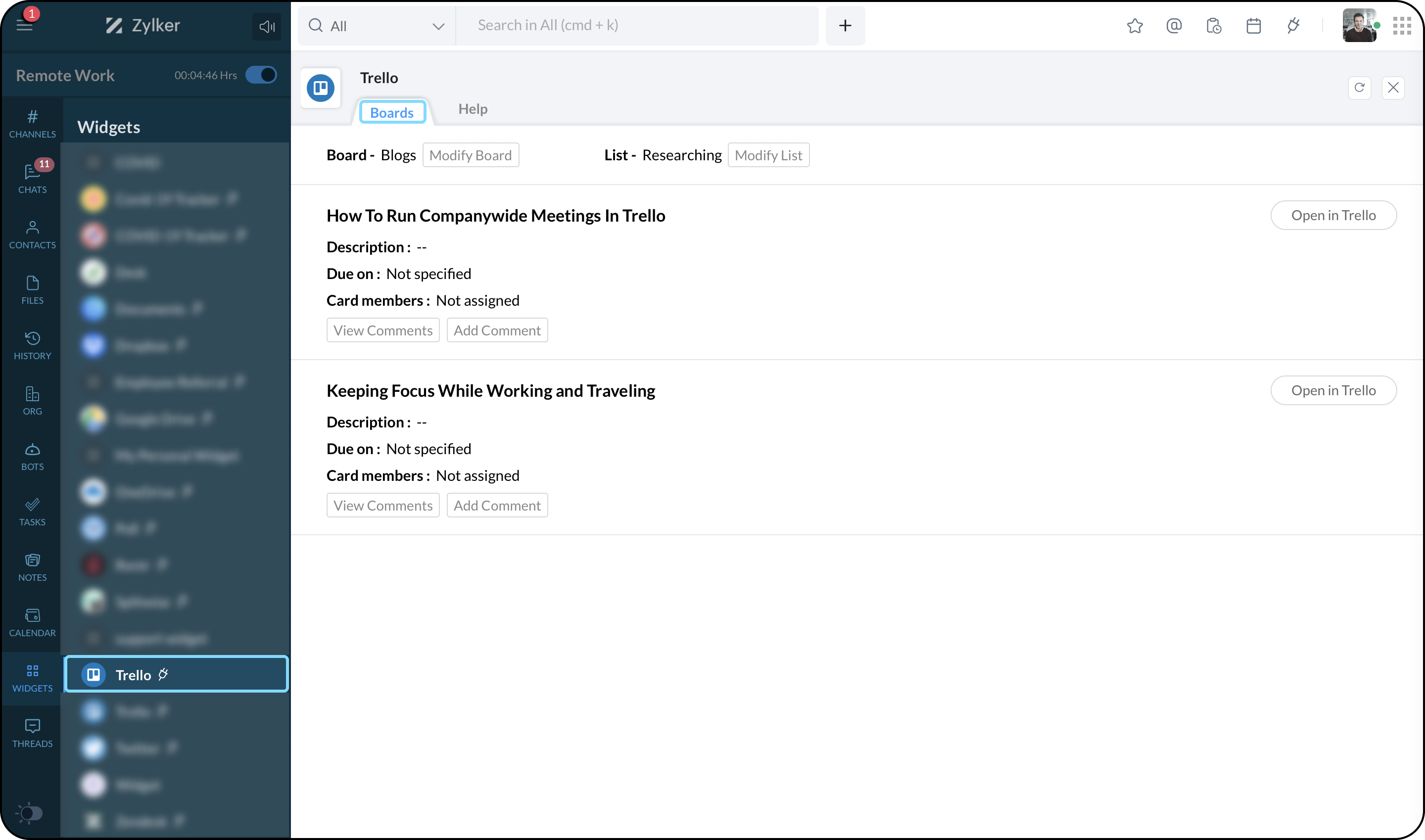Viewport: 1425px width, 840px height.
Task: Click How To Run Companywide Meetings title
Action: [x=496, y=216]
